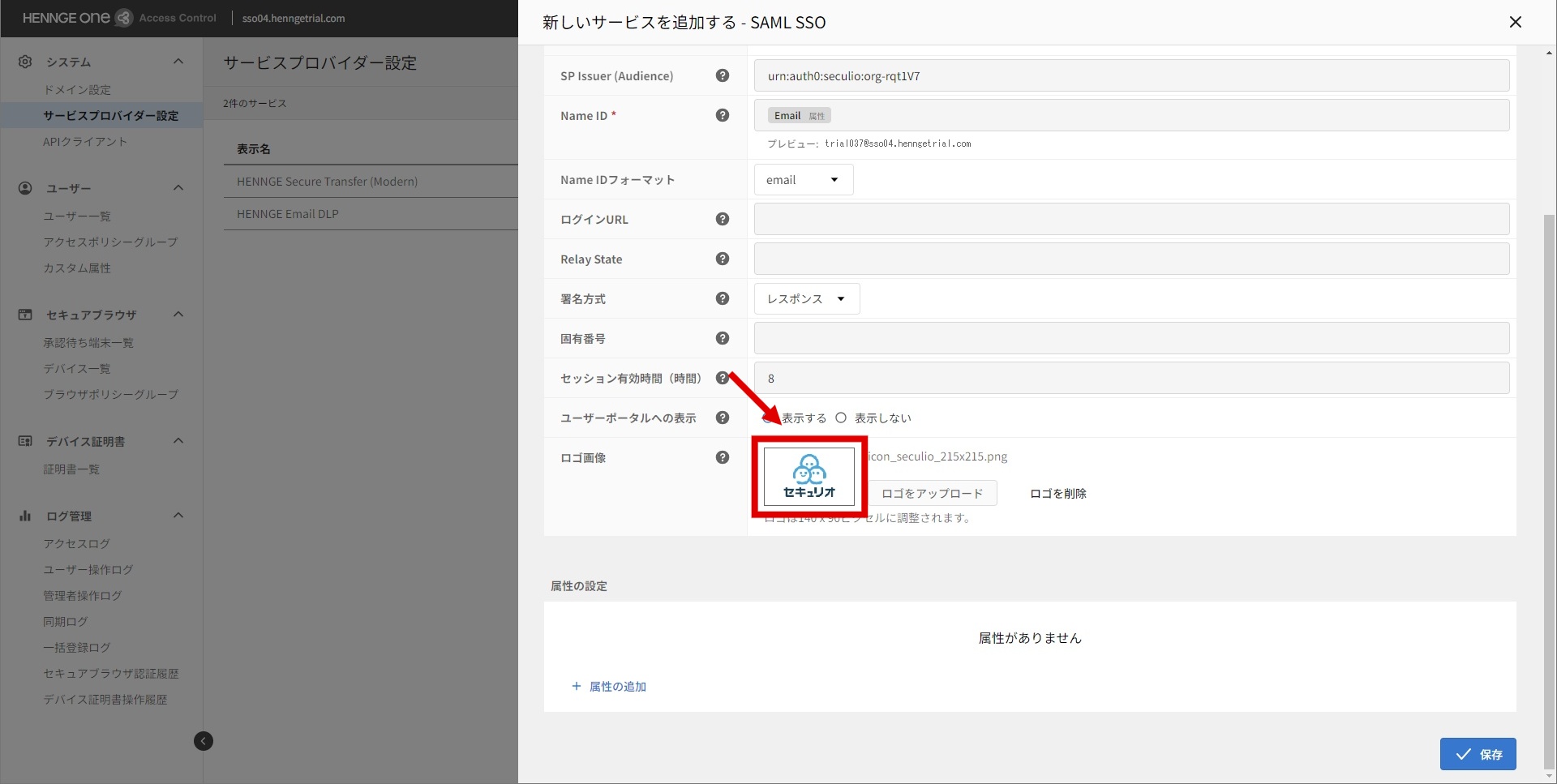Click the HENNGE Email DLP row
1557x784 pixels.
[x=371, y=214]
